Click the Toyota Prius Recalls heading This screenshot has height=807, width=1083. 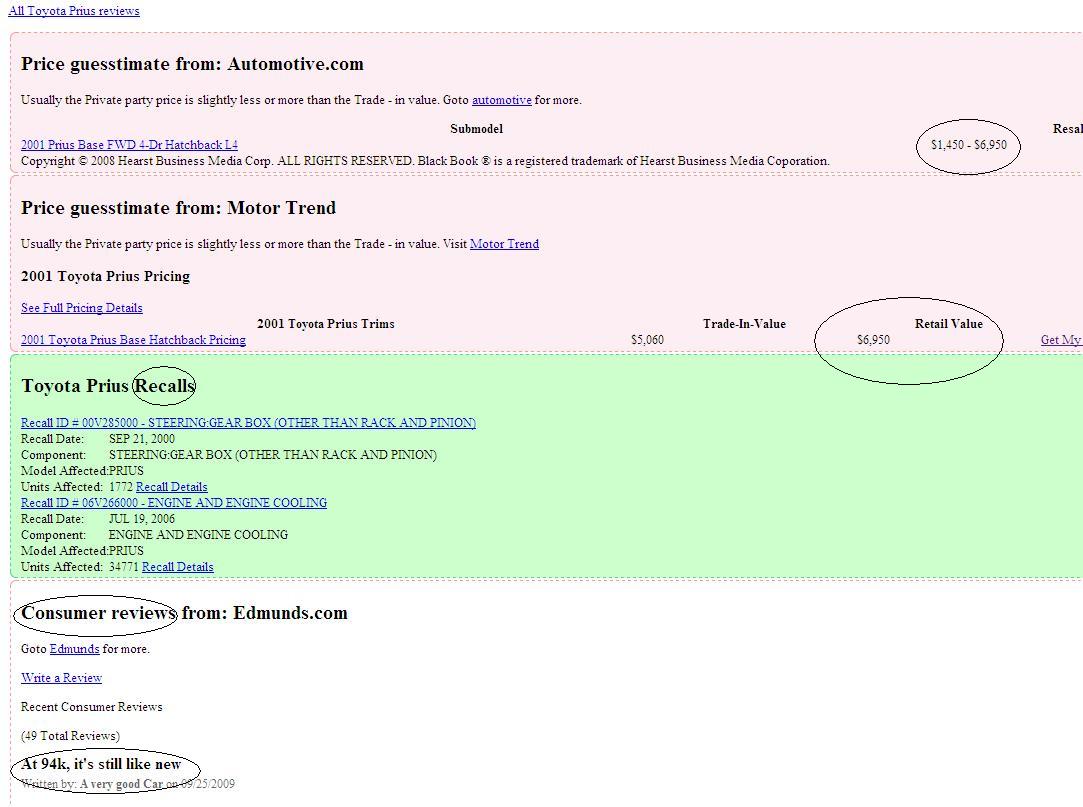108,386
